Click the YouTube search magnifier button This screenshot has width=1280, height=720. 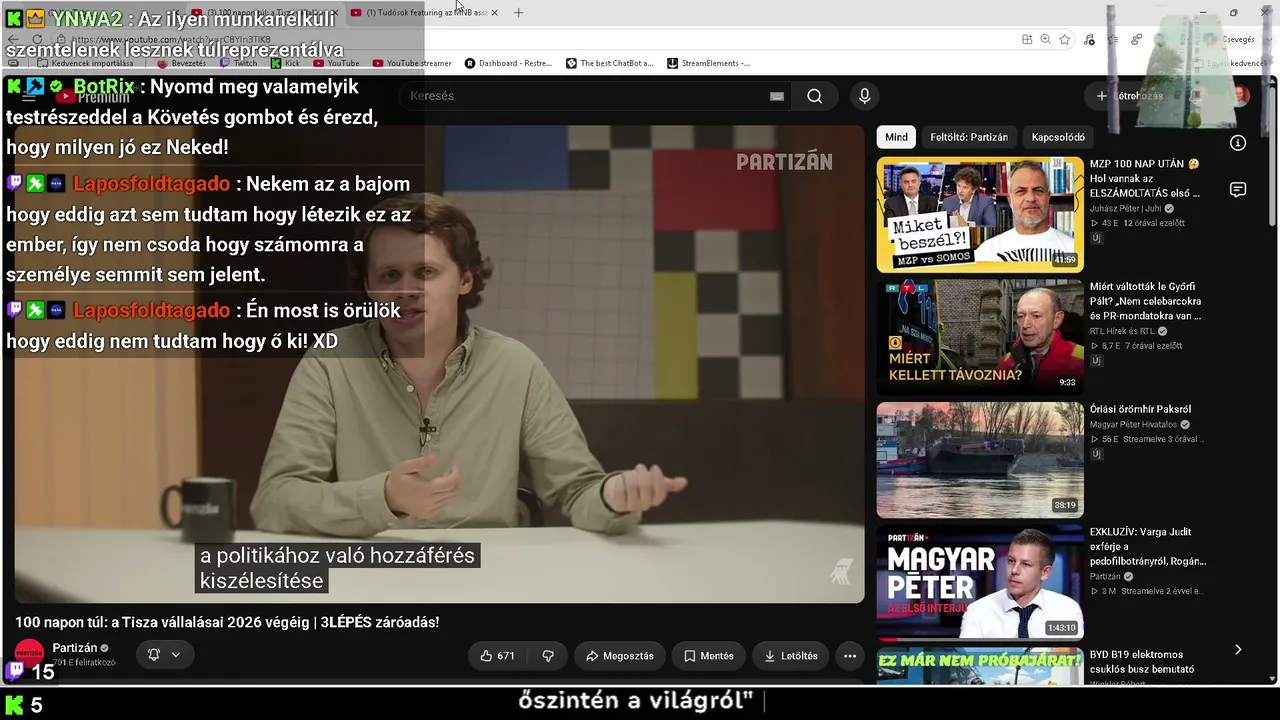pos(815,96)
